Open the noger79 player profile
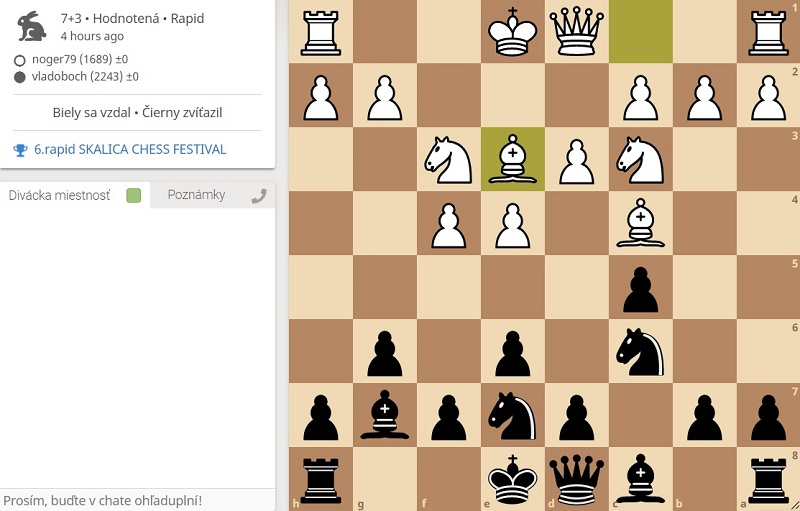Screen dimensions: 800x511 [x=60, y=59]
